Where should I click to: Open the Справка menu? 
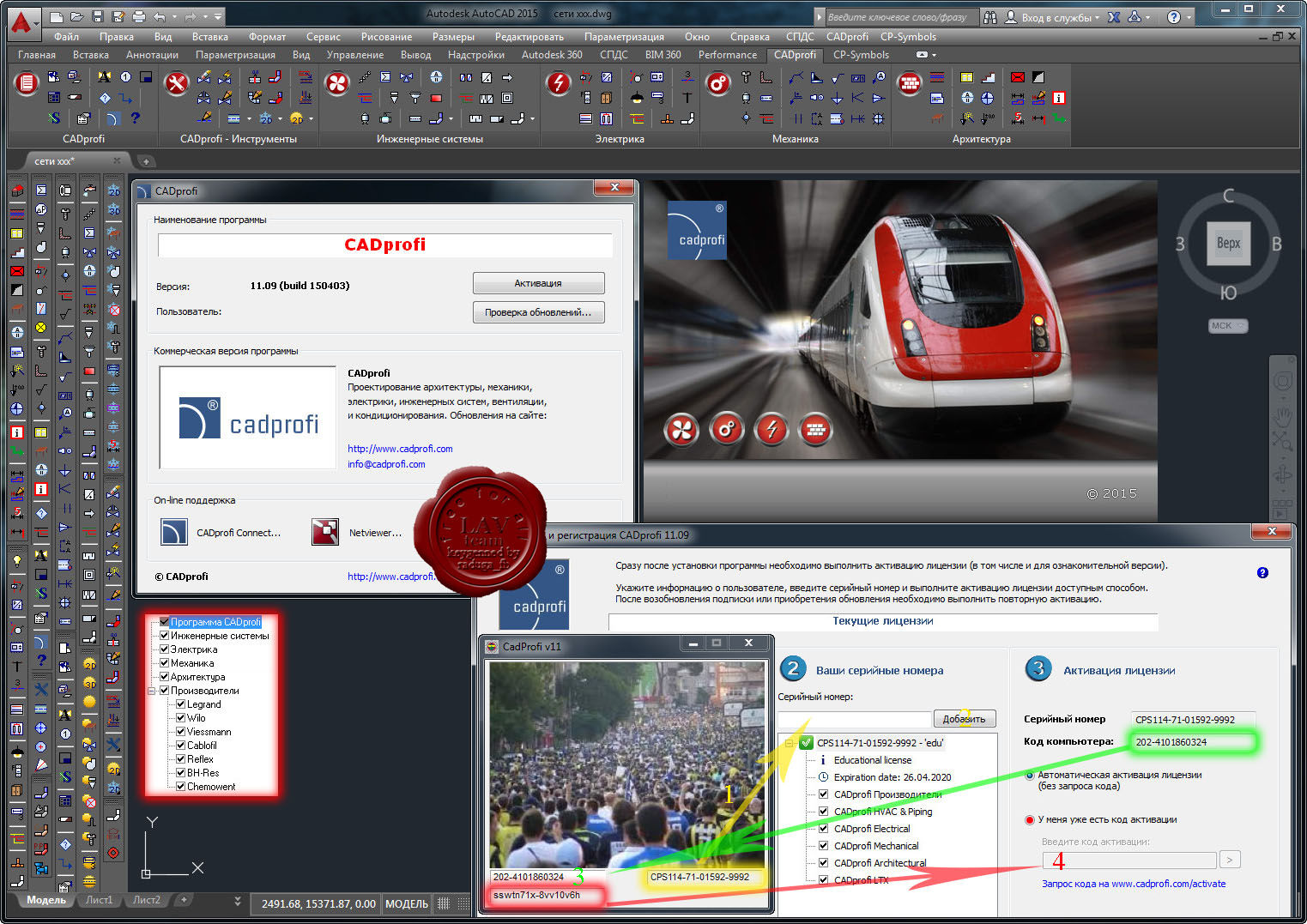coord(749,37)
